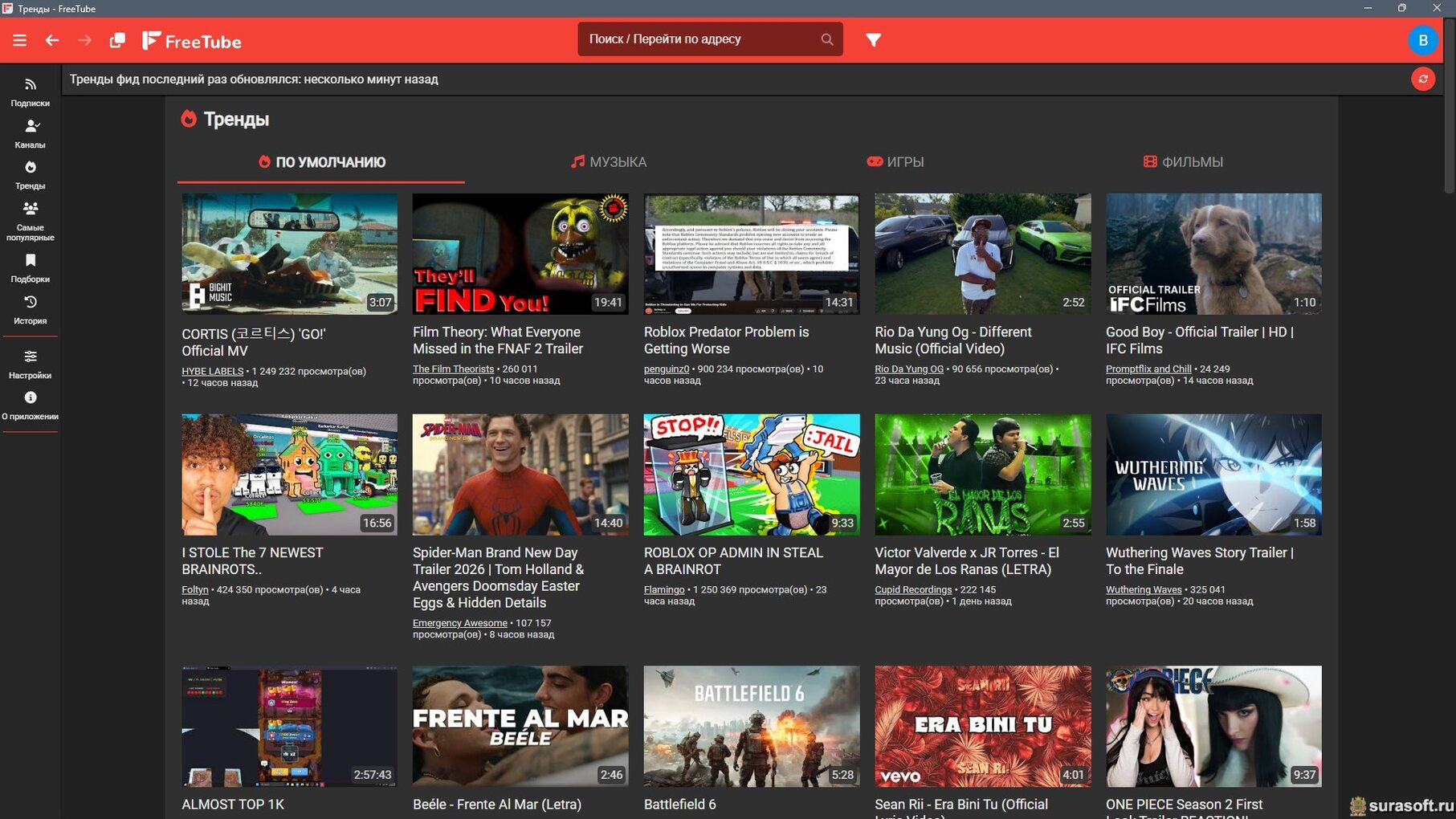Open Самые популярные in the sidebar

click(x=30, y=221)
